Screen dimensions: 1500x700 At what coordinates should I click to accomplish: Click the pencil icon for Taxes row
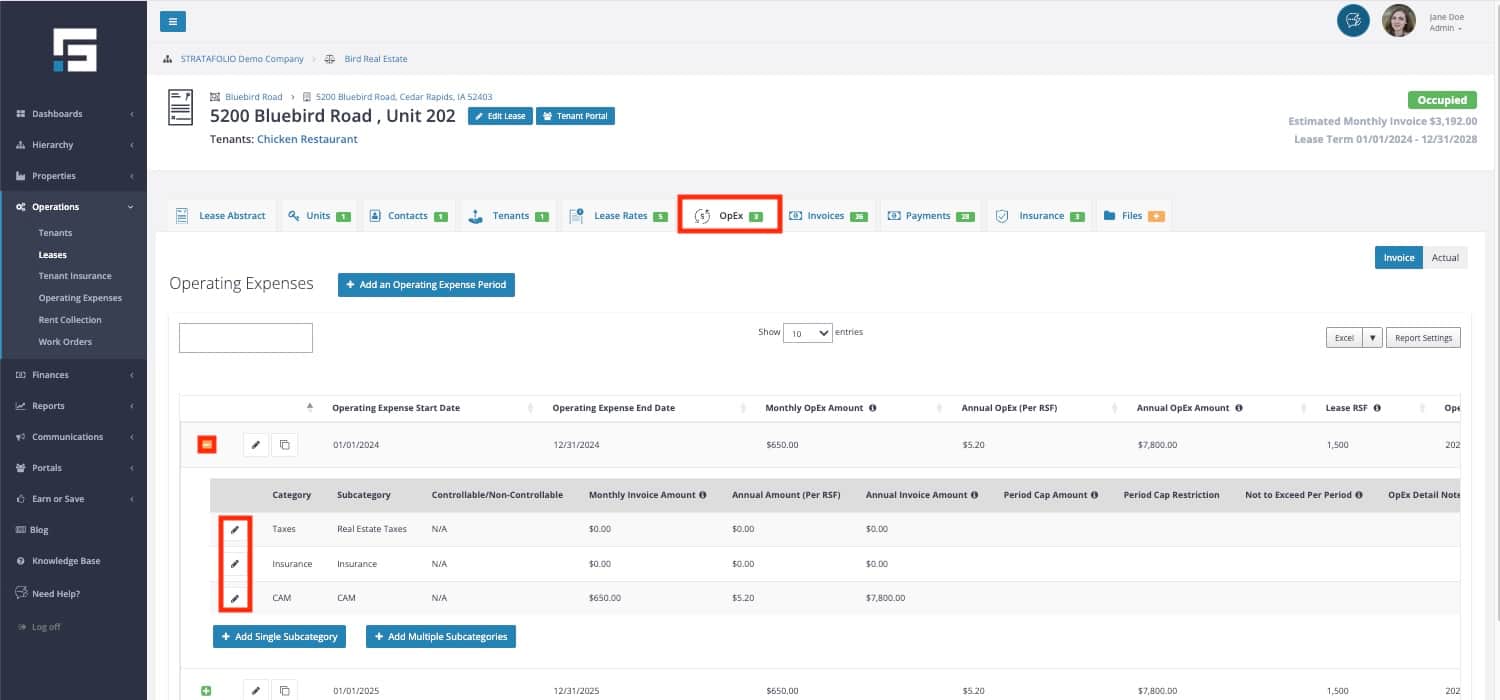tap(235, 529)
